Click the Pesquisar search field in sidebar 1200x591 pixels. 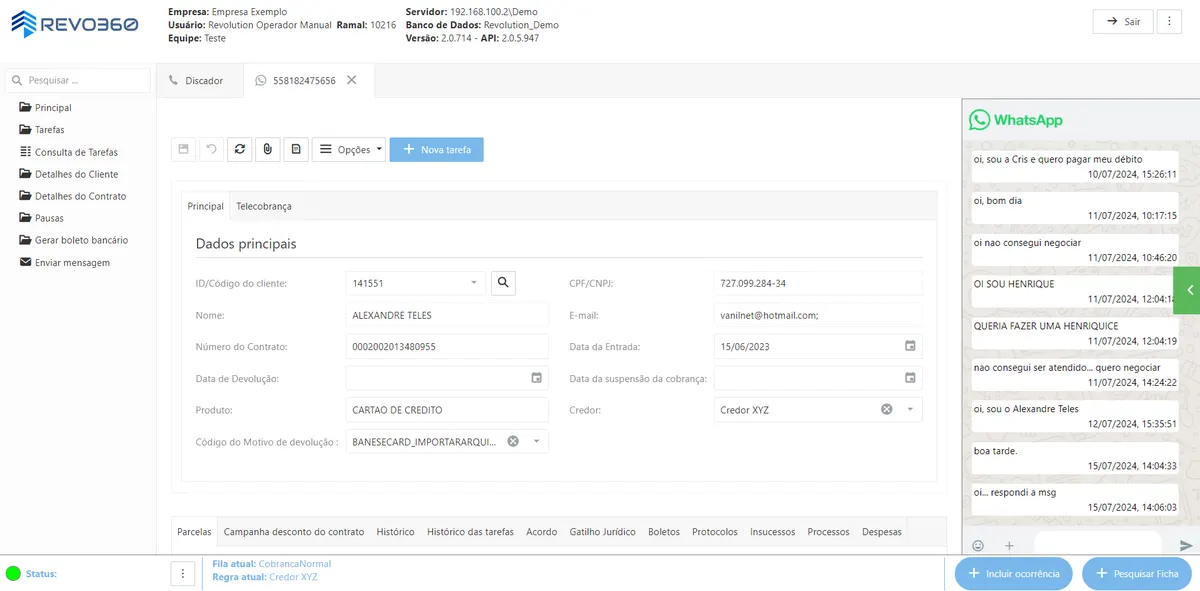point(78,80)
